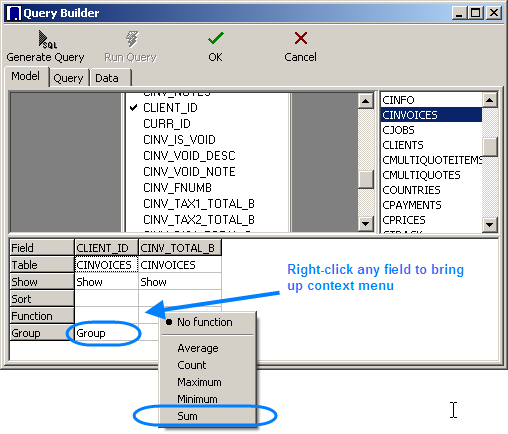This screenshot has width=508, height=434.
Task: Click the Show row header
Action: [x=42, y=282]
